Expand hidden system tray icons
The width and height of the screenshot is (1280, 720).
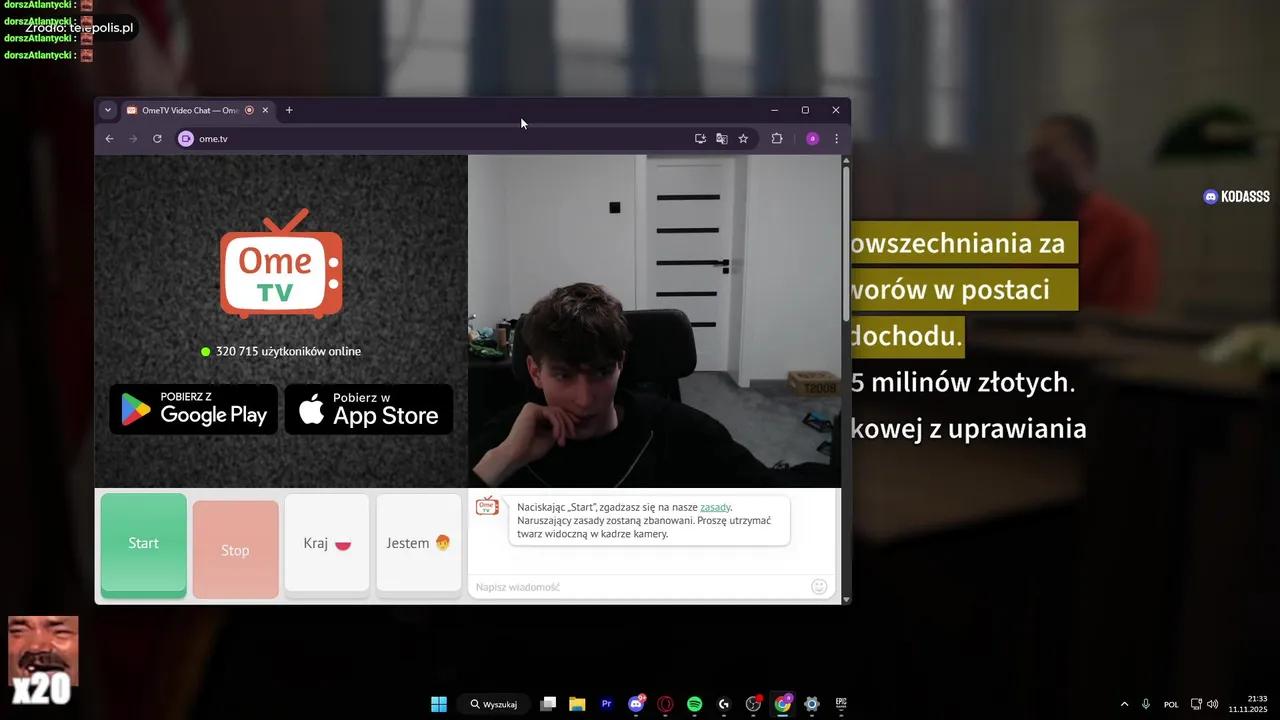click(x=1124, y=704)
